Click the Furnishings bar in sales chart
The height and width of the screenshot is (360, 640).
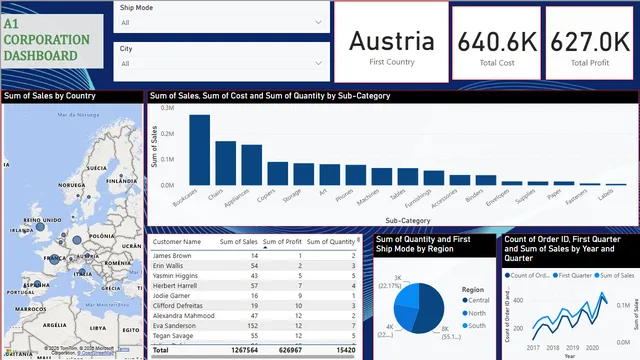pos(434,178)
